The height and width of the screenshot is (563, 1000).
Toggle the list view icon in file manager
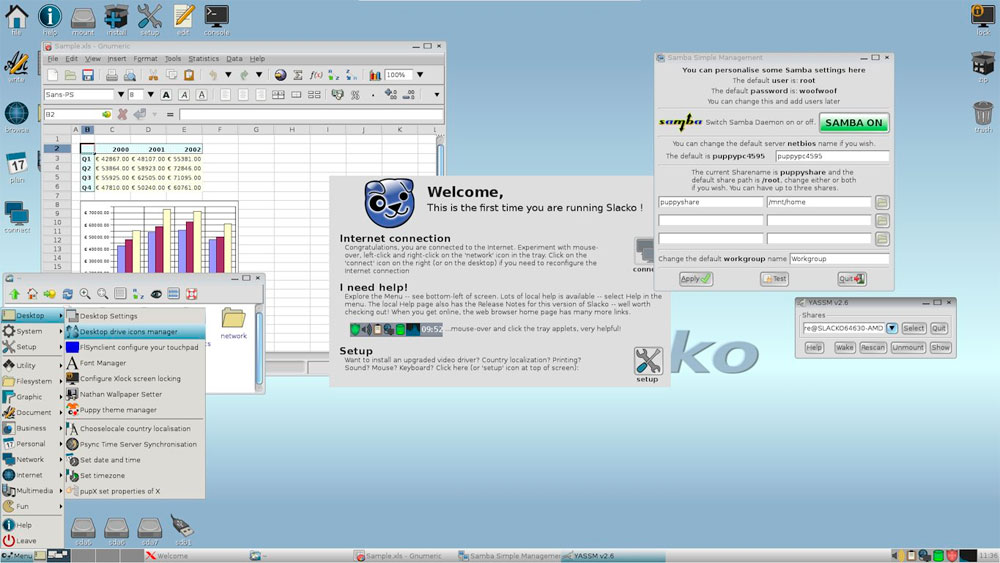173,294
